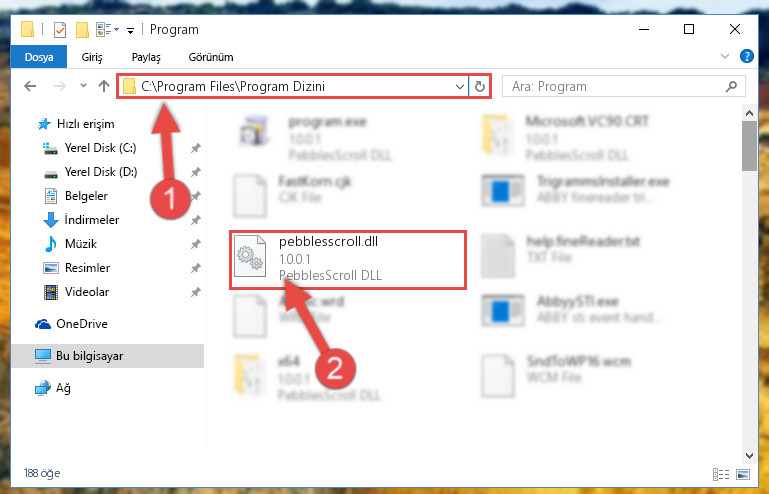The height and width of the screenshot is (494, 769).
Task: Click the vertical scrollbar down arrow
Action: coord(749,456)
